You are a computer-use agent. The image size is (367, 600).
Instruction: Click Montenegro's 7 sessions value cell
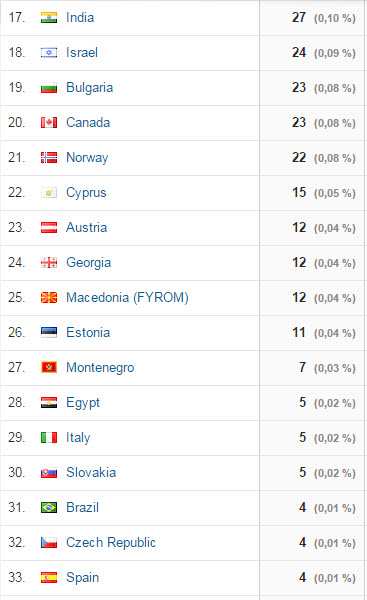[x=312, y=368]
